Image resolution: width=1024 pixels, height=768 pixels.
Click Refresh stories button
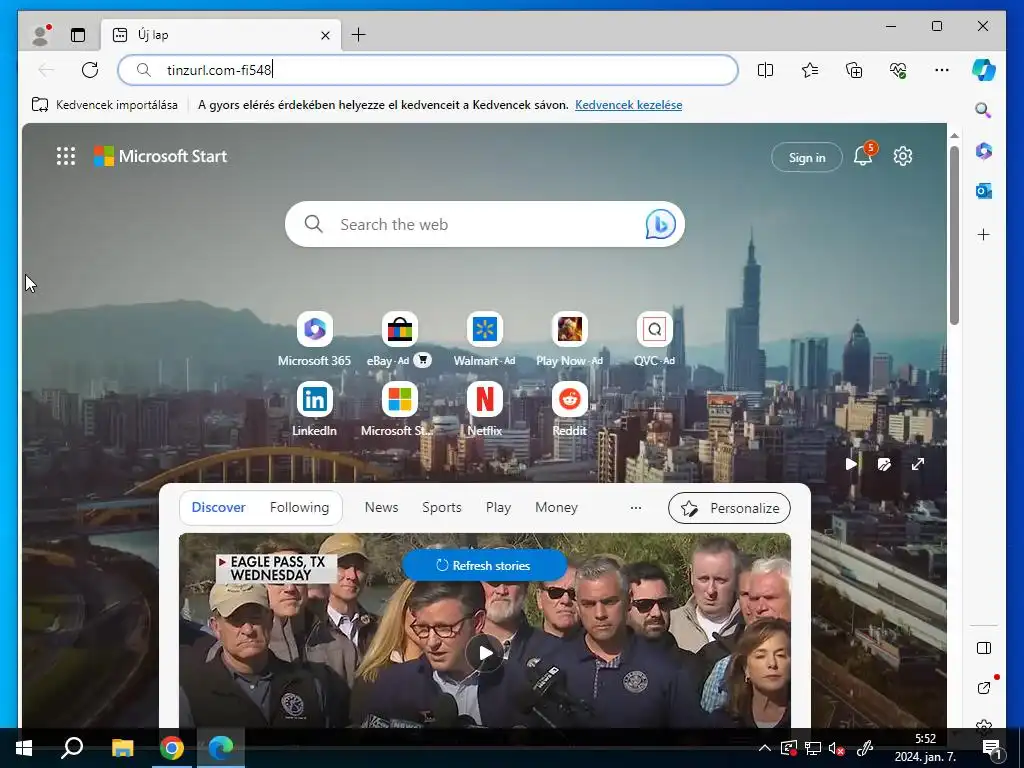[484, 566]
